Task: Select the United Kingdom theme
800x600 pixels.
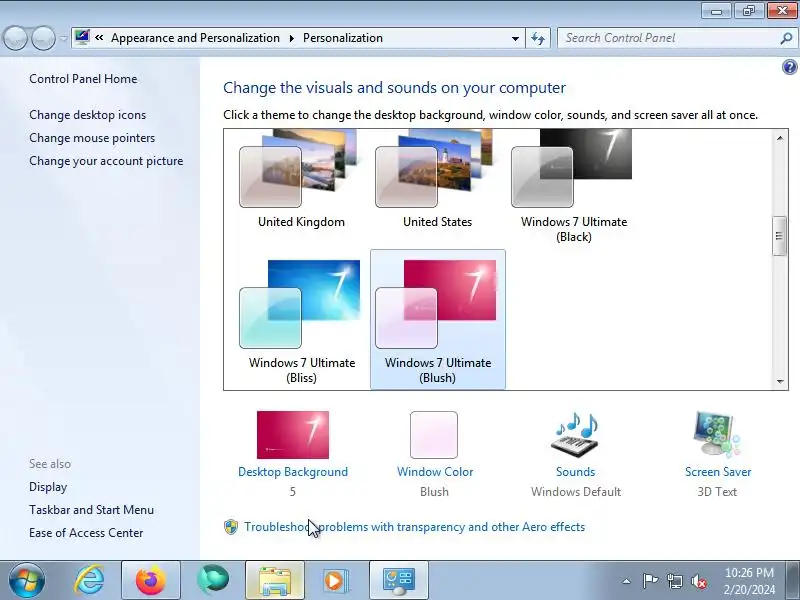Action: point(301,179)
